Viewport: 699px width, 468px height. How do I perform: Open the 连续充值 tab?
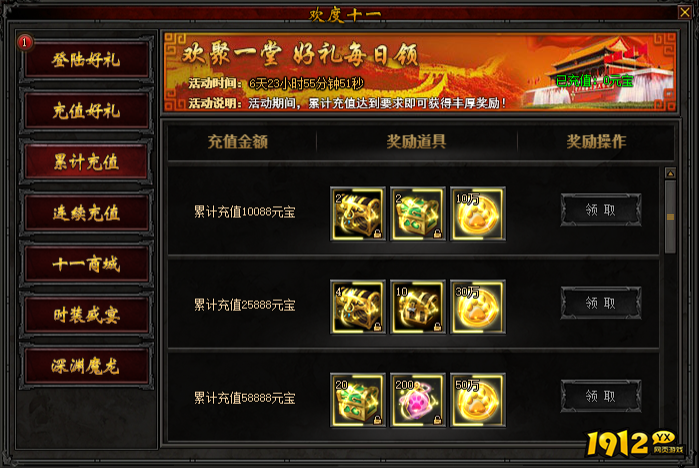tap(86, 213)
